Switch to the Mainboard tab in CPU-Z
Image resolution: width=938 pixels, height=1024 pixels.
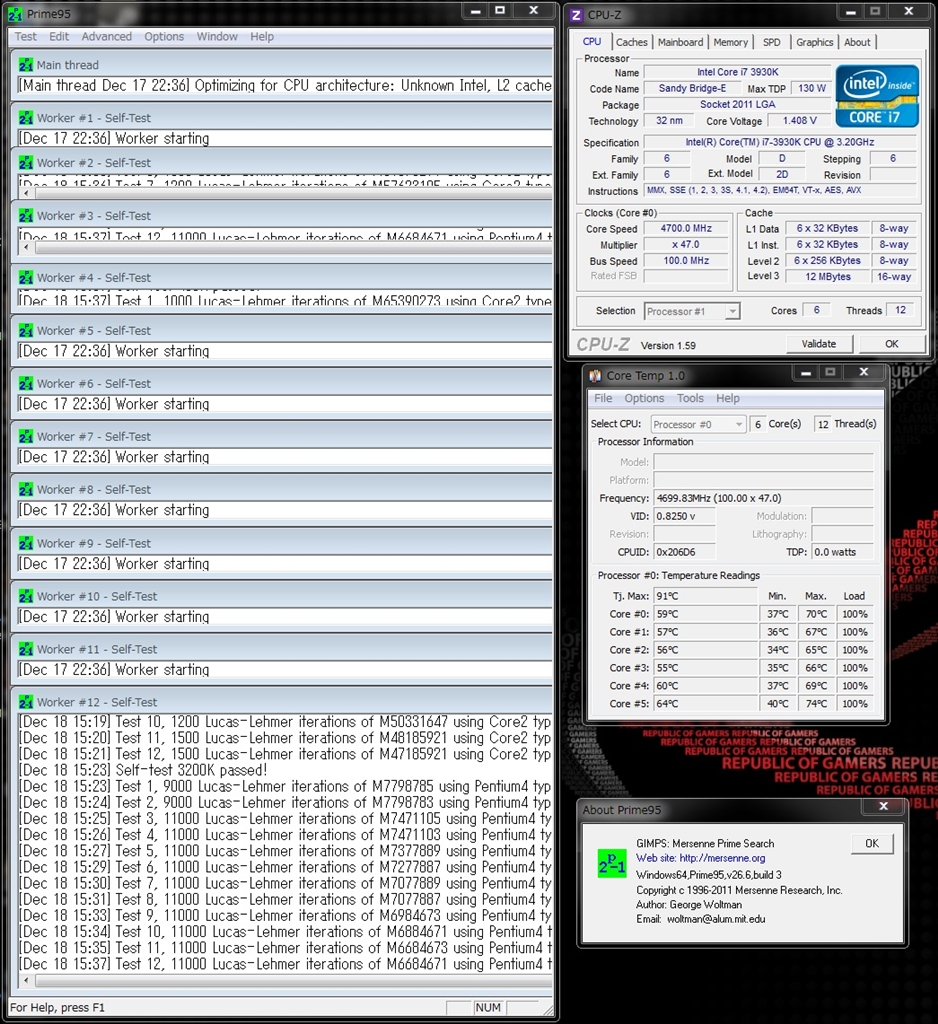point(680,42)
